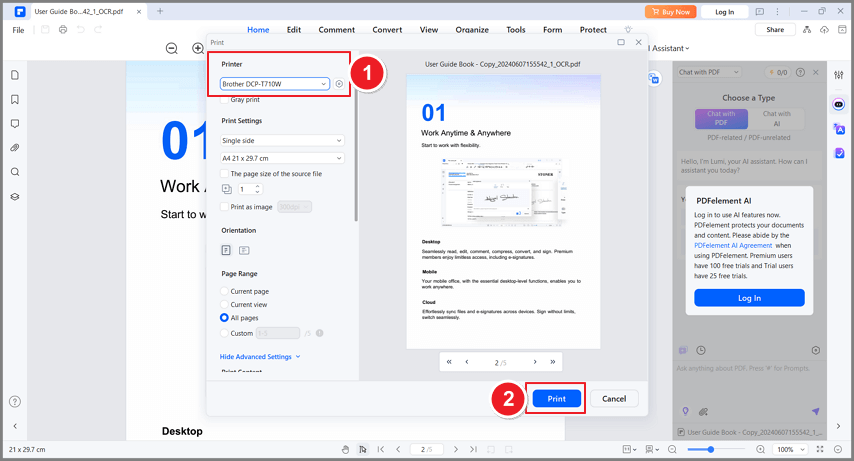Switch to the Chat with PDF toggle
Viewport: 854px width, 461px height.
tap(721, 118)
